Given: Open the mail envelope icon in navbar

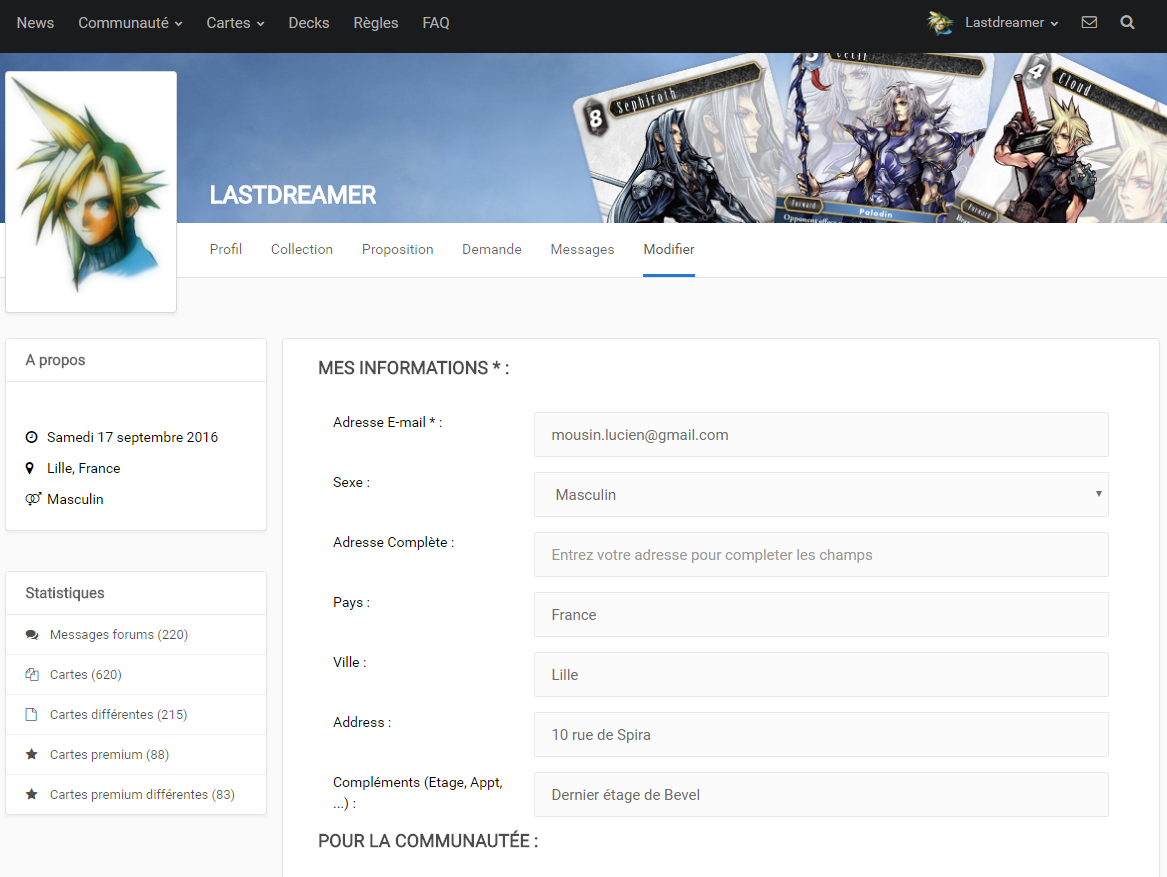Looking at the screenshot, I should coord(1089,22).
